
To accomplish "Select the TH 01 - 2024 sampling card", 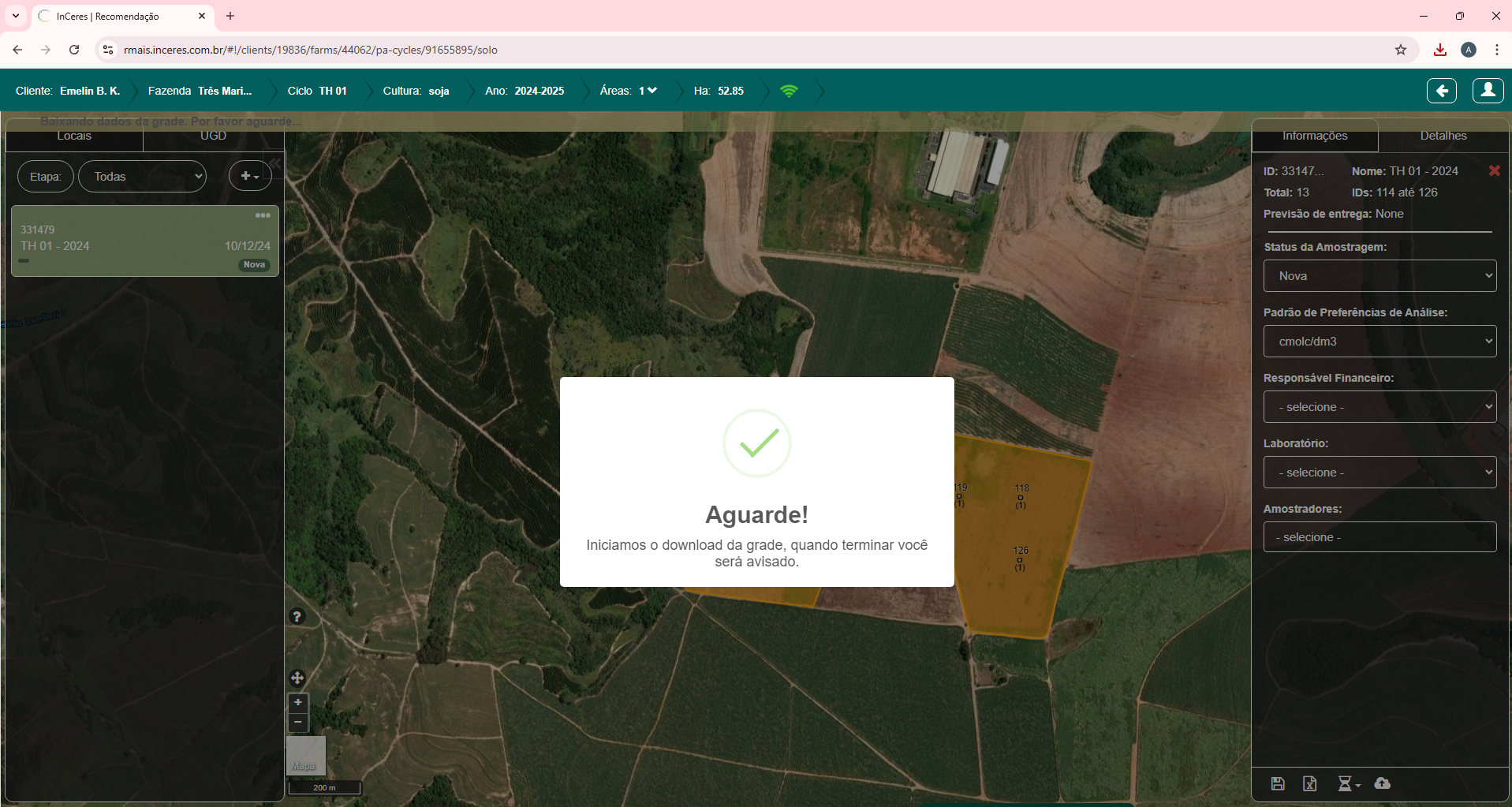I will point(145,241).
